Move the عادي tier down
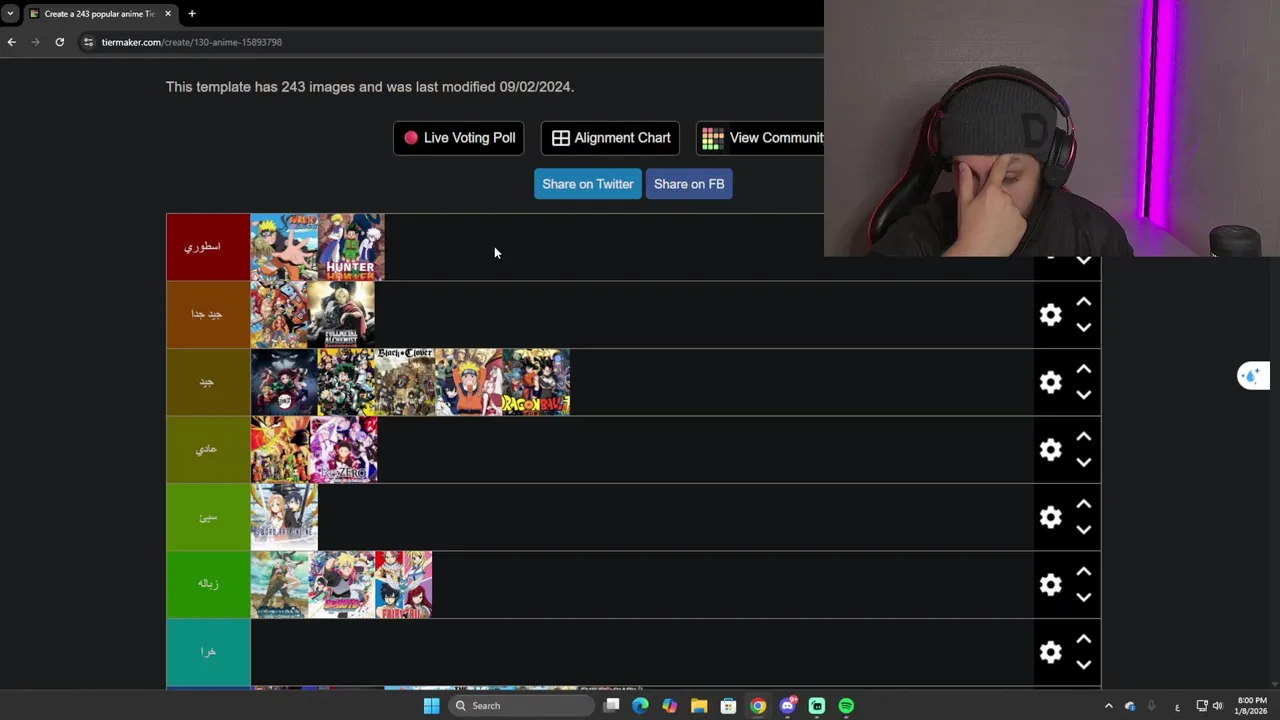1280x720 pixels. point(1083,463)
